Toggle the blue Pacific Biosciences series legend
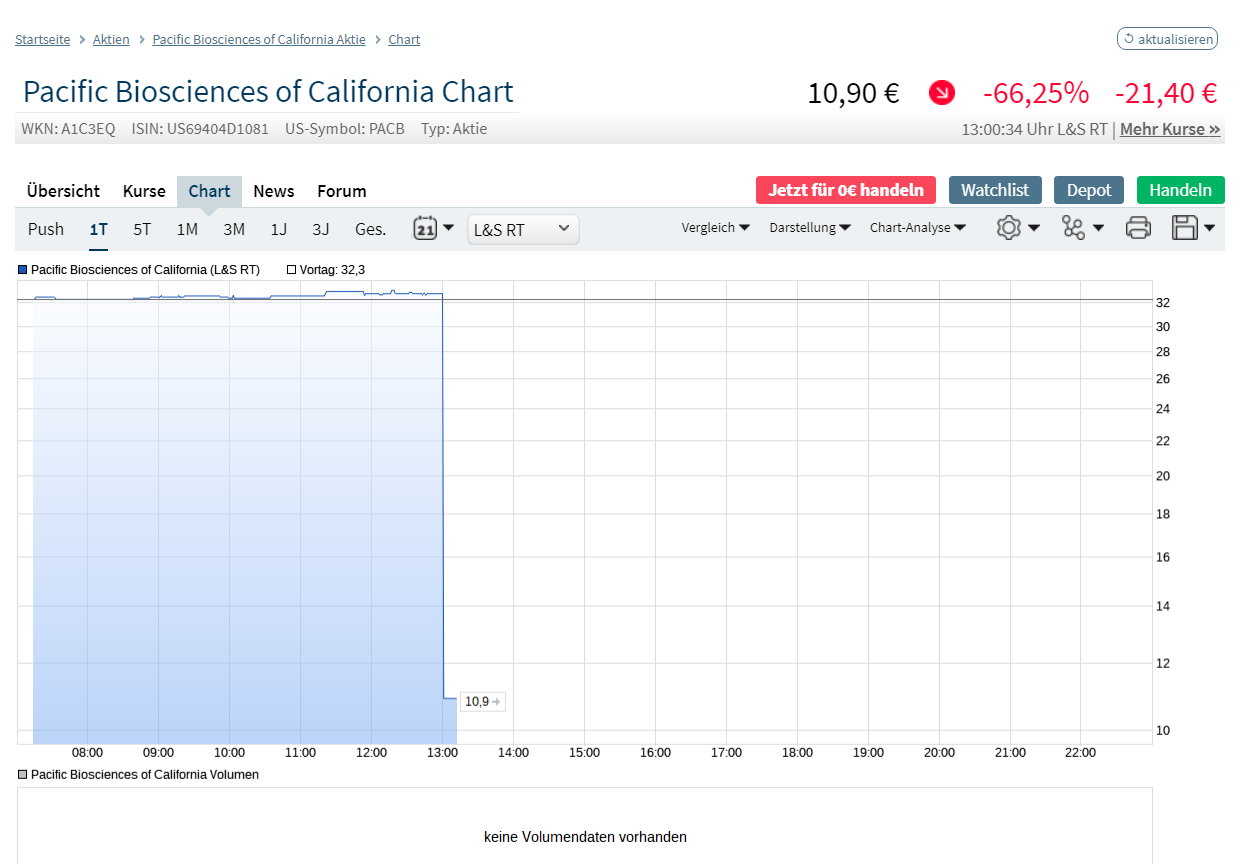Screen dimensions: 1244x864 coord(23,270)
